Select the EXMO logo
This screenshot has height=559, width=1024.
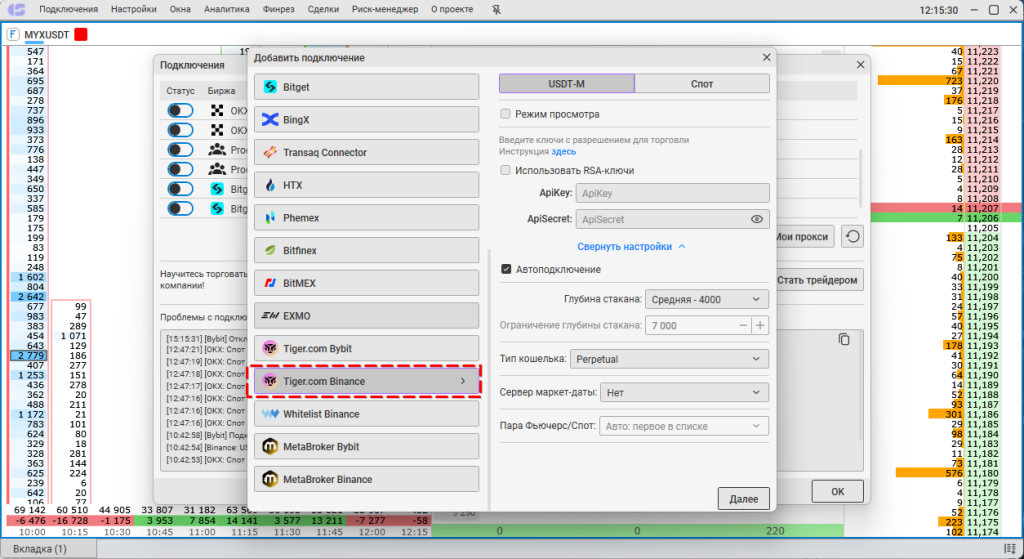point(270,316)
